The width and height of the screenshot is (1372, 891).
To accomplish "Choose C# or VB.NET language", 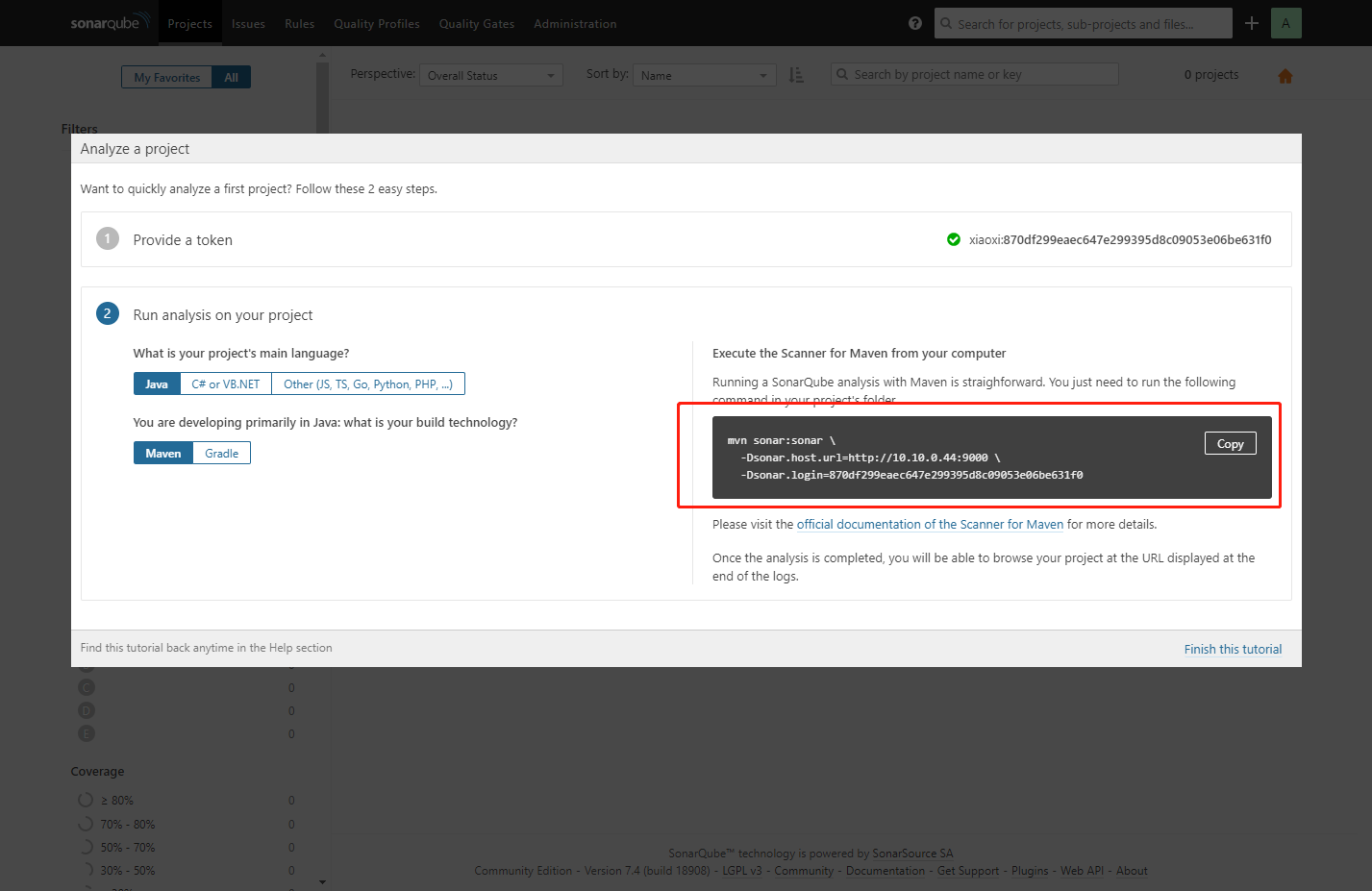I will click(x=226, y=384).
